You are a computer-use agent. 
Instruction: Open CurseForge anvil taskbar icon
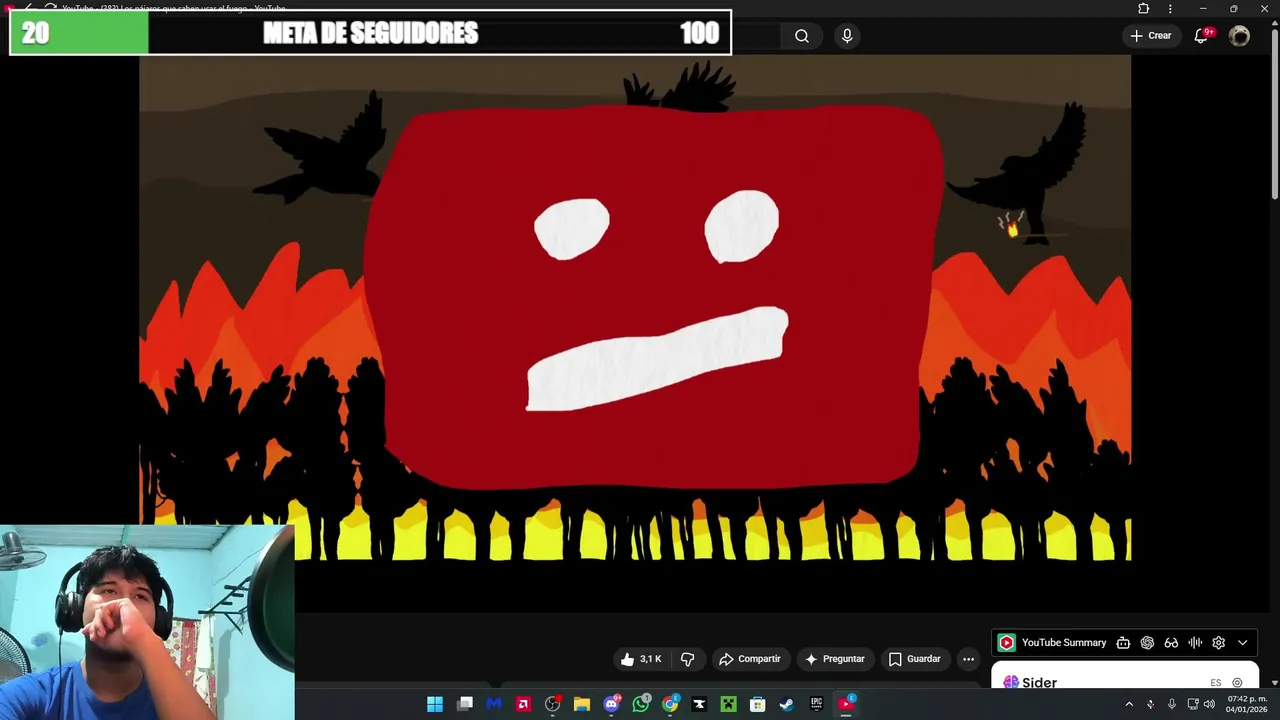[699, 704]
